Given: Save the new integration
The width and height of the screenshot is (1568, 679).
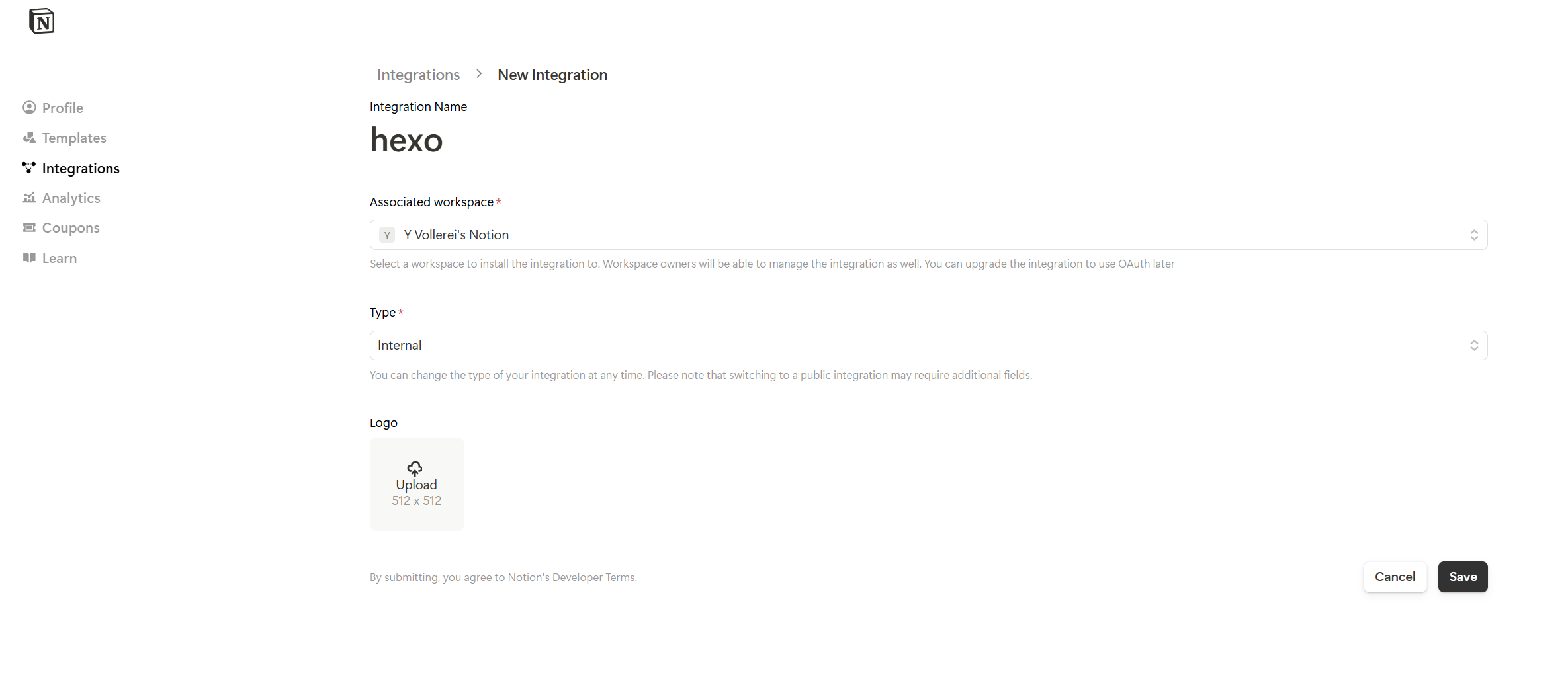Looking at the screenshot, I should [x=1462, y=577].
